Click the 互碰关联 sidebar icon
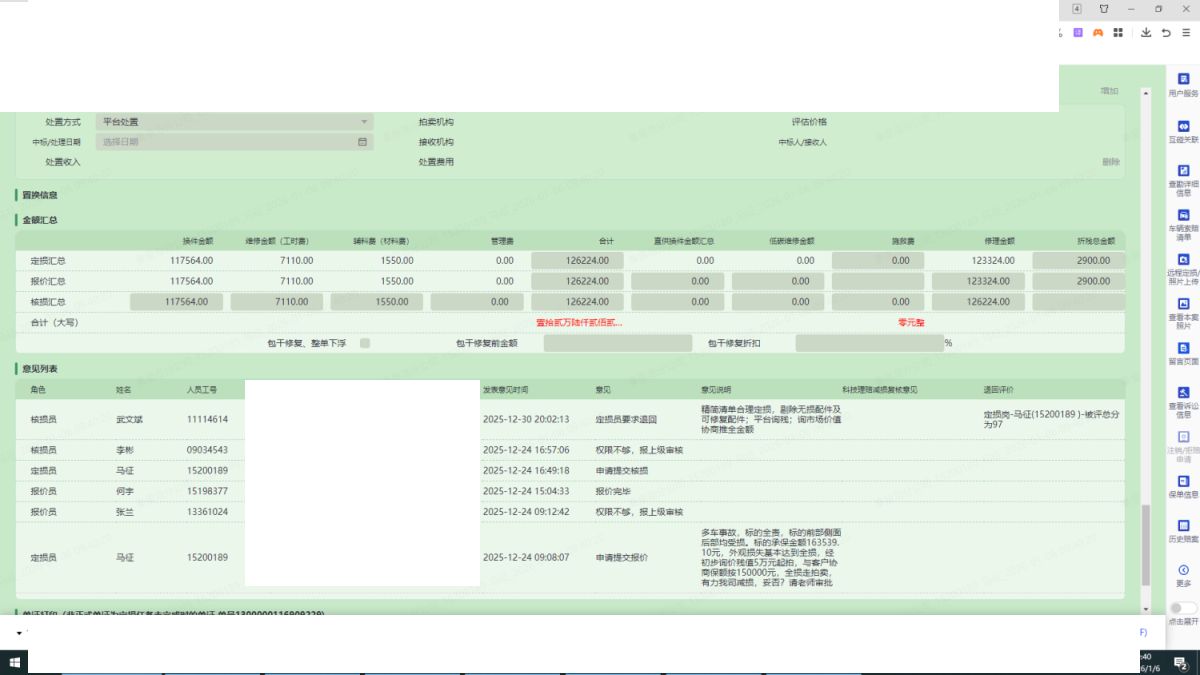The height and width of the screenshot is (675, 1200). coord(1183,127)
